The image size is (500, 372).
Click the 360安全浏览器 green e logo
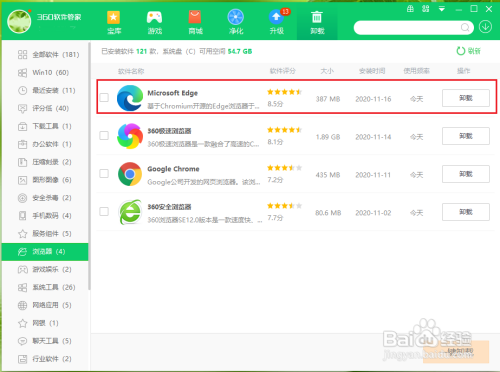click(130, 212)
